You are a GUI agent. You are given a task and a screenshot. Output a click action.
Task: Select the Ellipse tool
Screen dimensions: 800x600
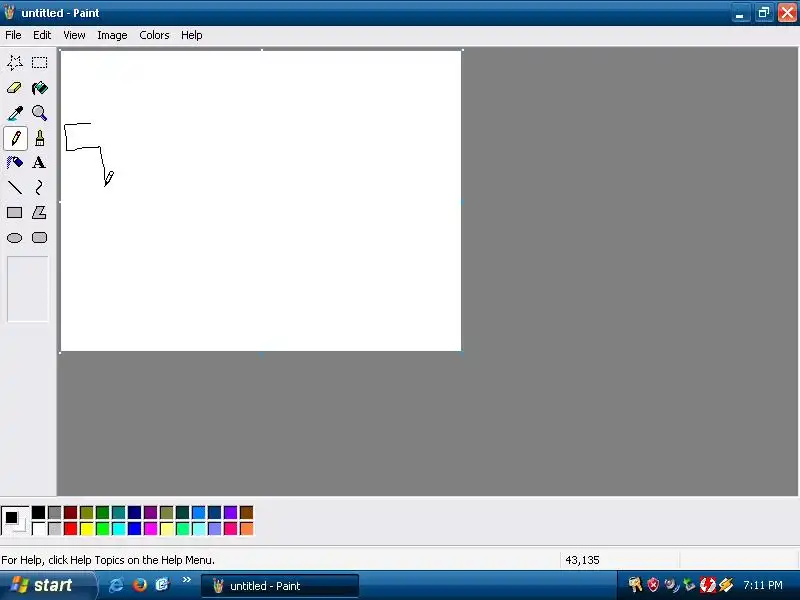[x=15, y=238]
